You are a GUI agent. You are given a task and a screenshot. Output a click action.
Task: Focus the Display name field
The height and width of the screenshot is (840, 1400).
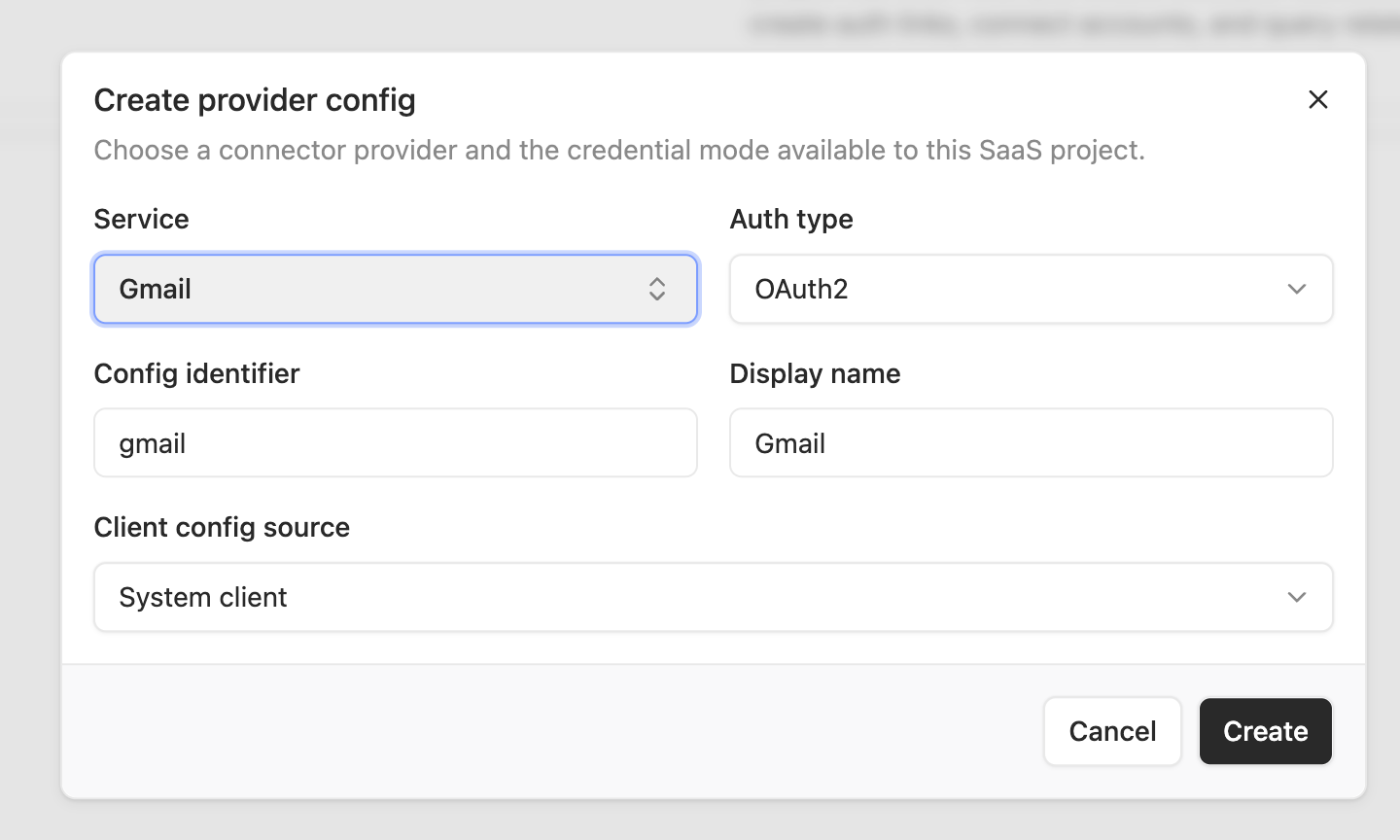(x=1031, y=442)
